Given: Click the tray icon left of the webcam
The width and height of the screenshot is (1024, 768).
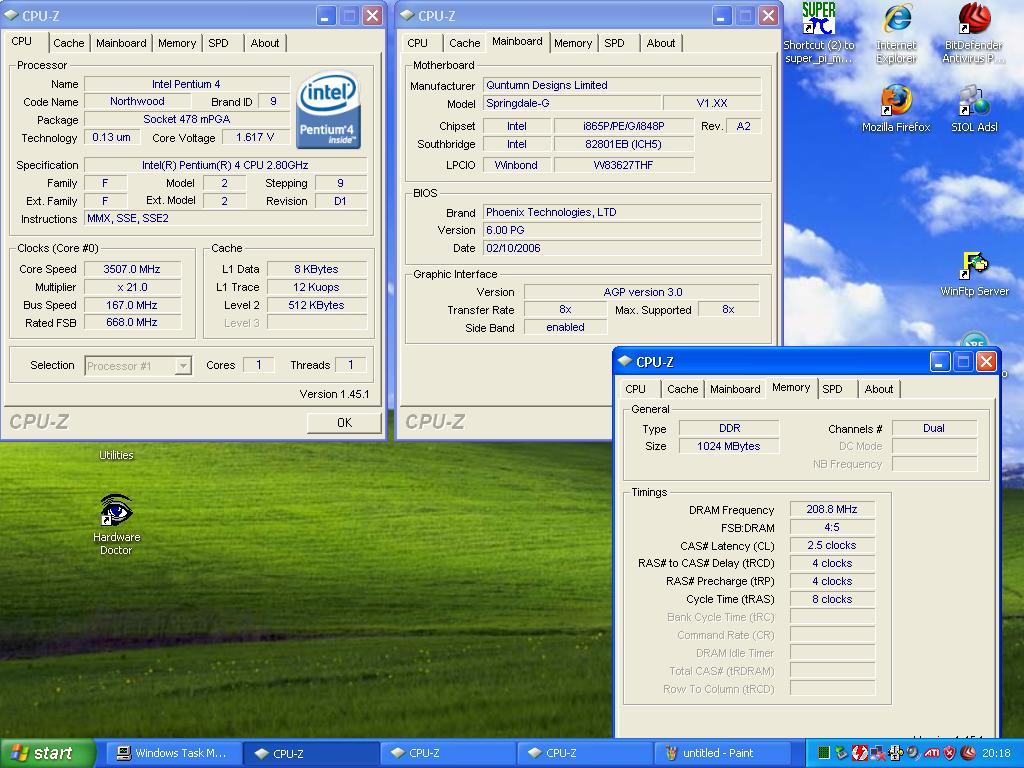Looking at the screenshot, I should point(896,753).
